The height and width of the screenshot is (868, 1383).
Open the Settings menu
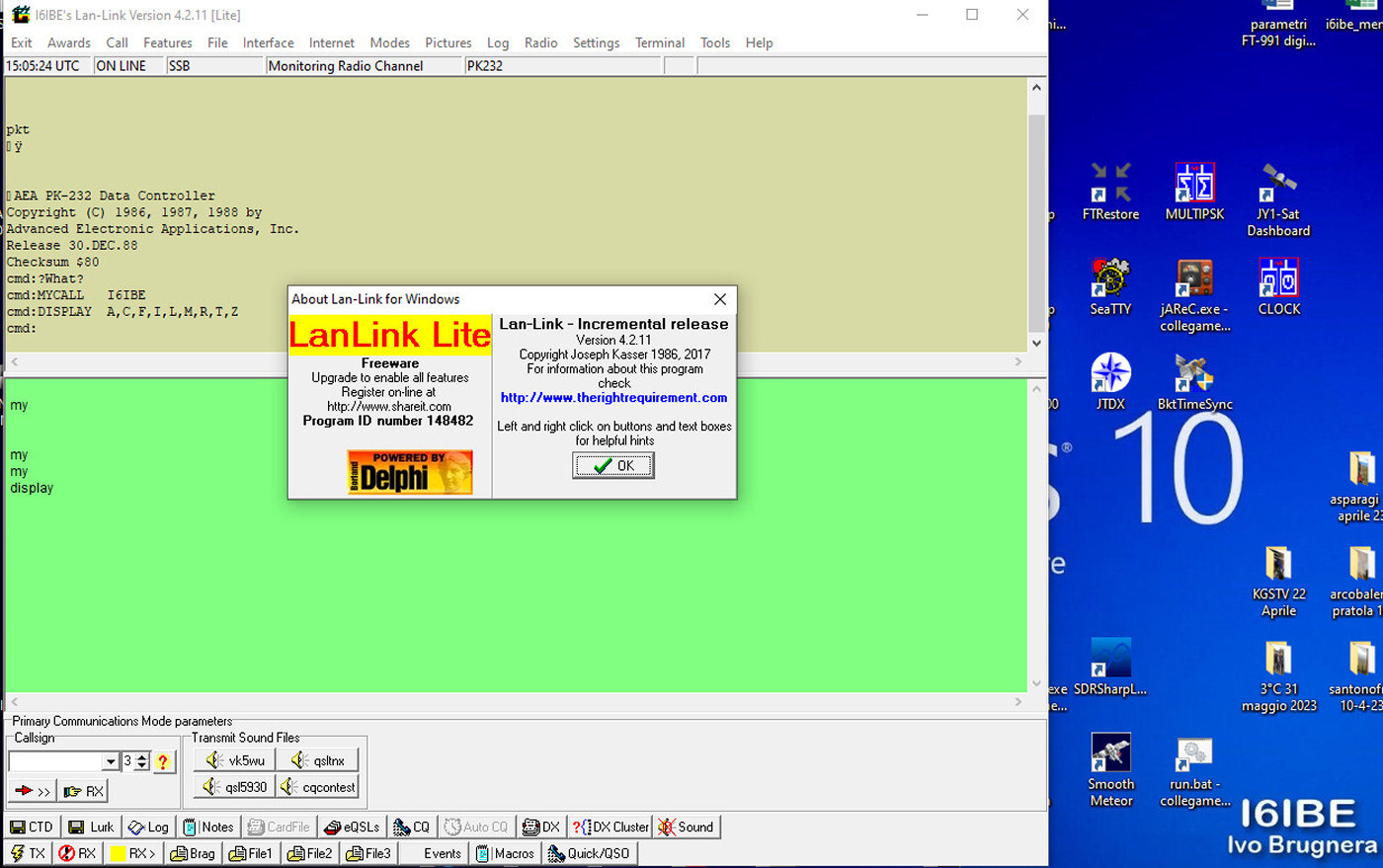597,42
